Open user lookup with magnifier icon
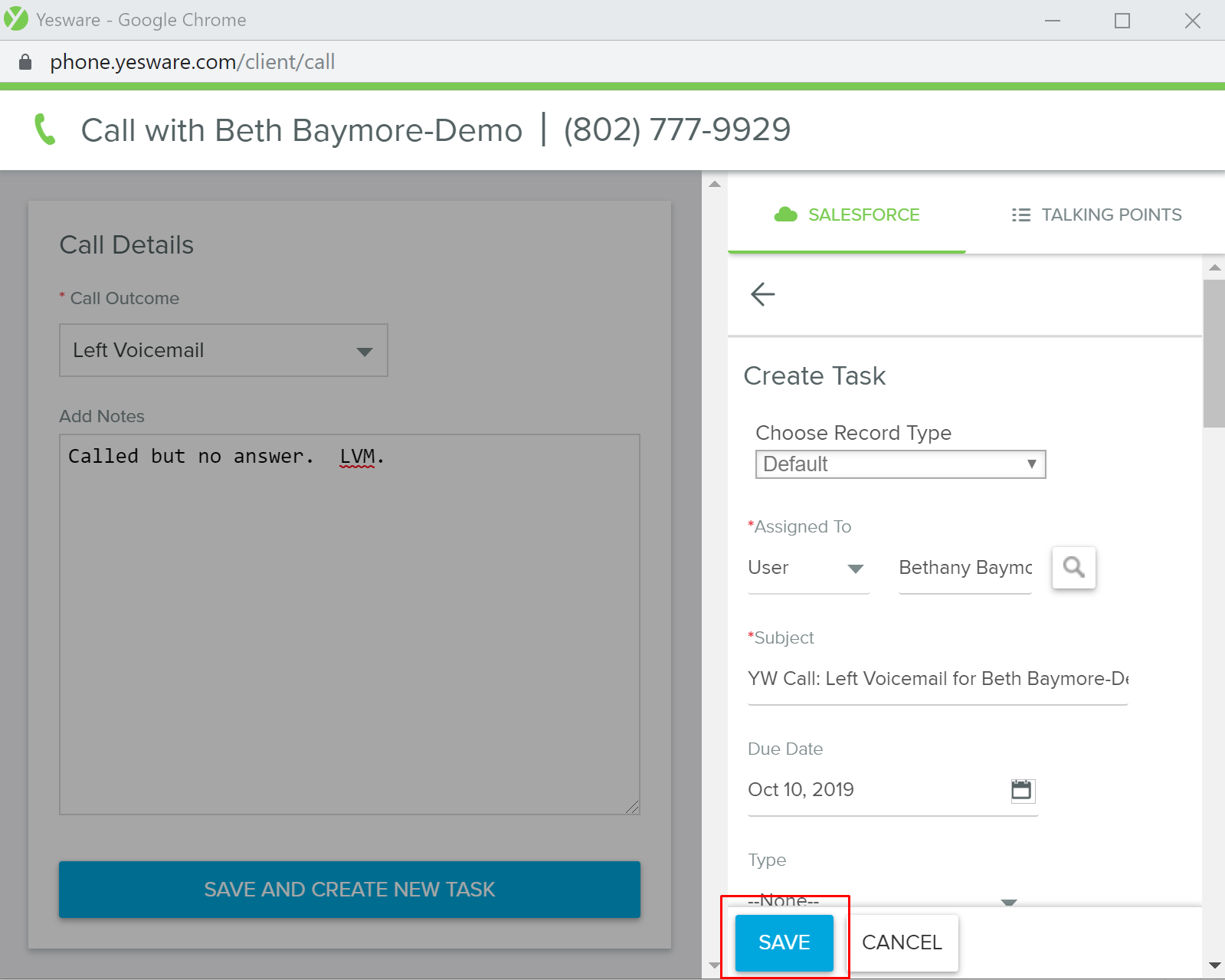The image size is (1225, 980). tap(1073, 568)
